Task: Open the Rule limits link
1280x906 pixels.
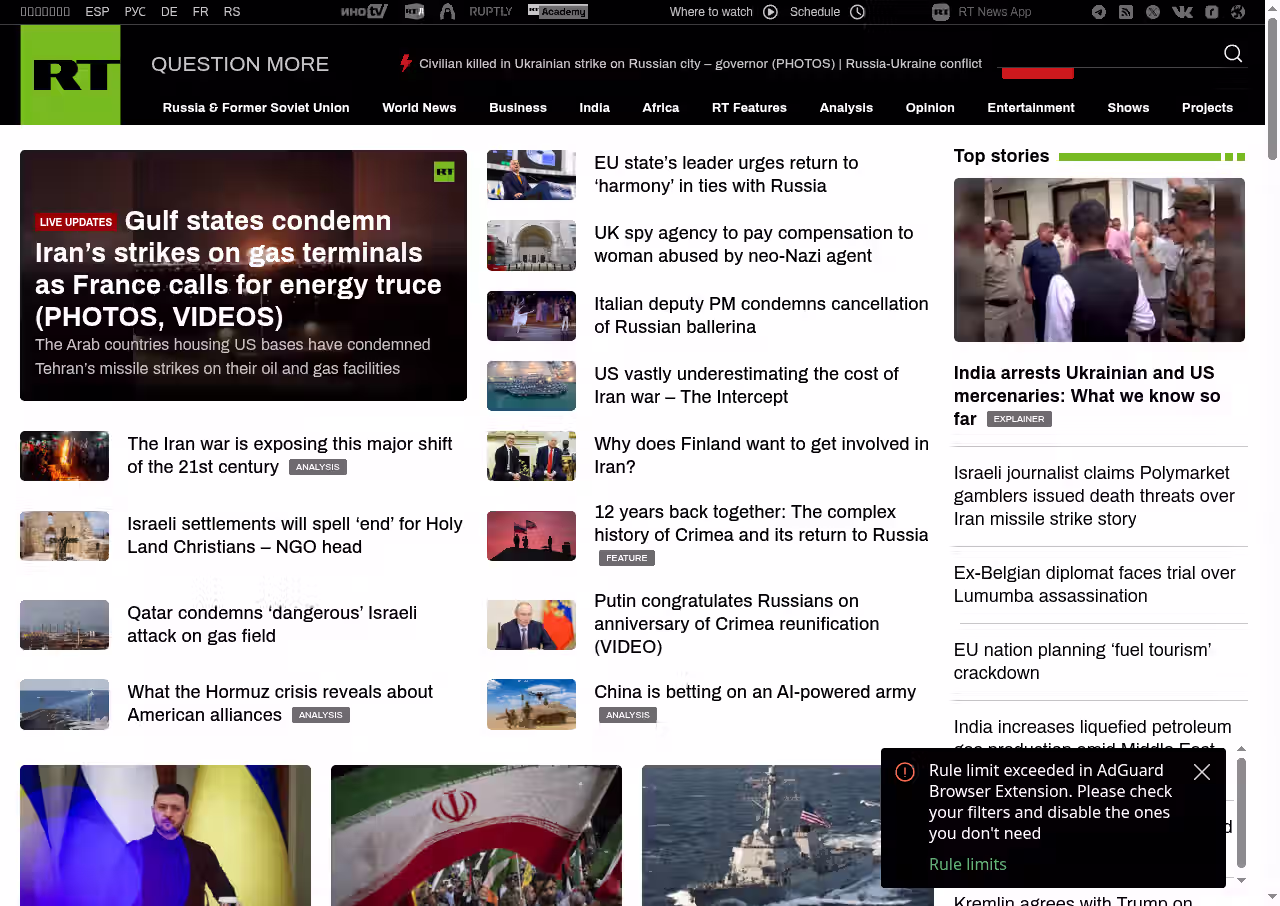Action: (x=967, y=864)
